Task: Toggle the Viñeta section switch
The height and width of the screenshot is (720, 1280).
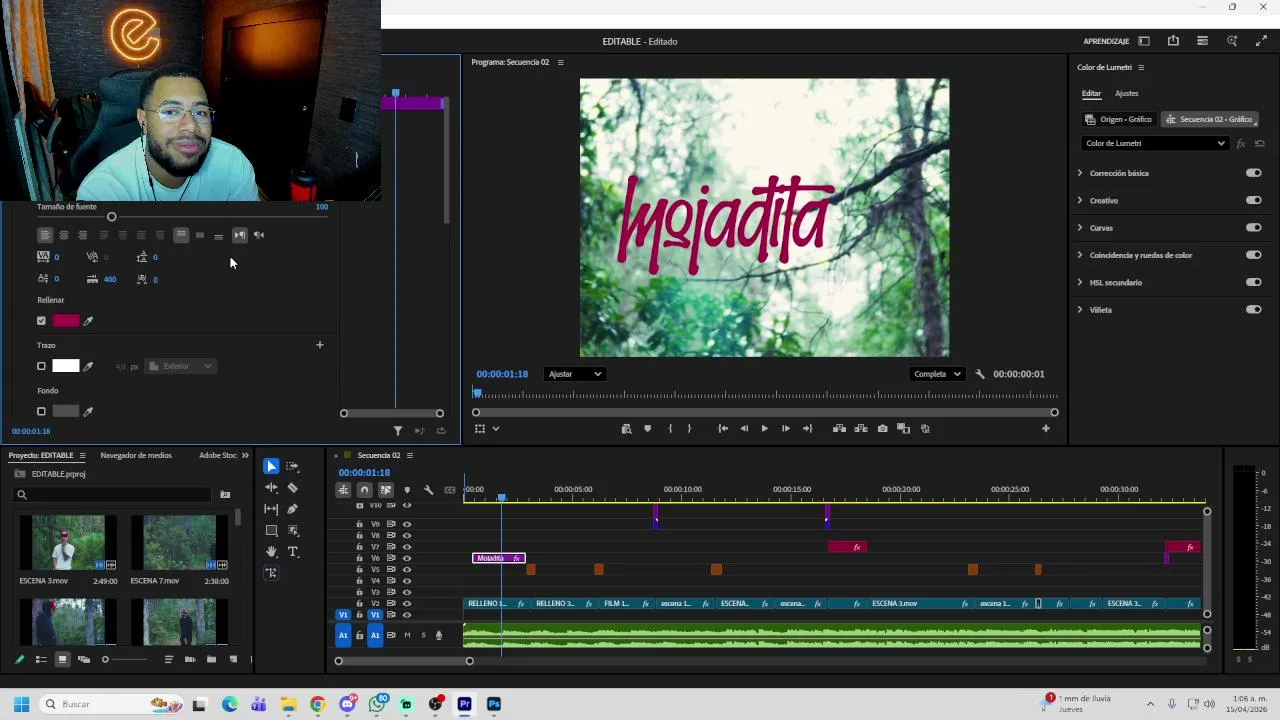Action: [1253, 309]
